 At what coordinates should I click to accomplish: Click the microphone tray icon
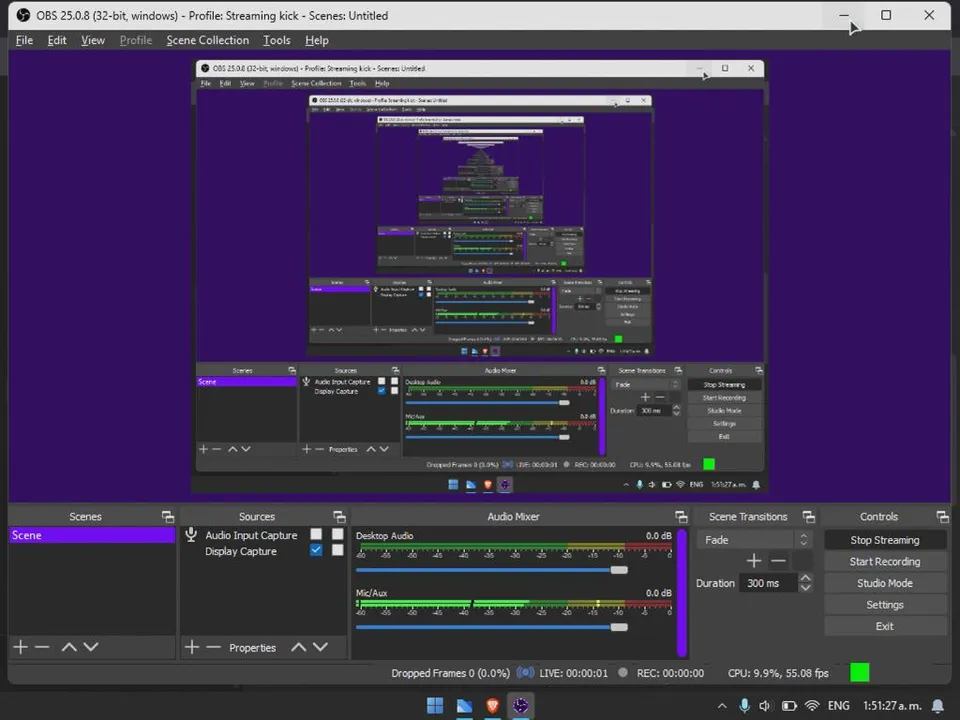(x=744, y=706)
